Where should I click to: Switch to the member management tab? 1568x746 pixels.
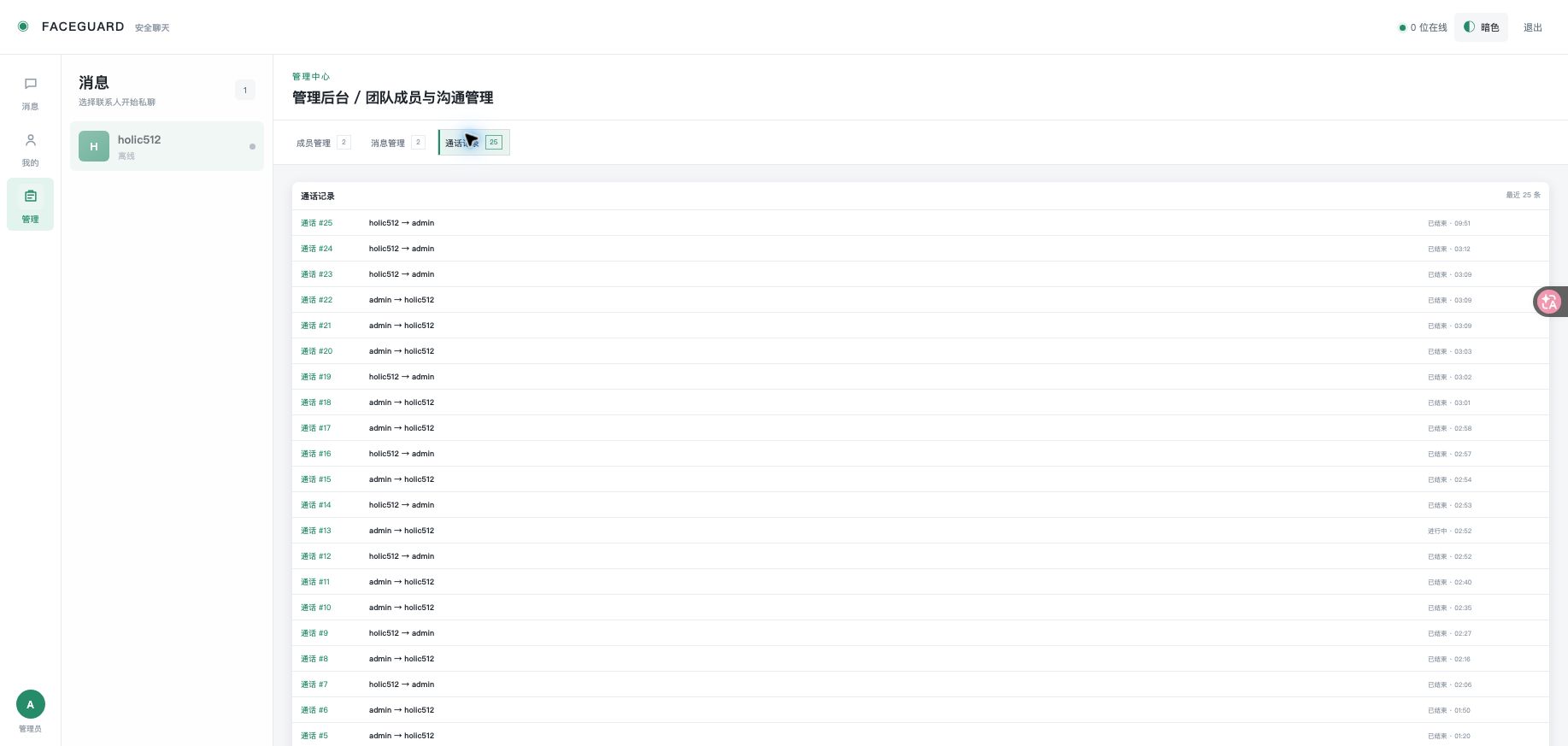click(323, 143)
